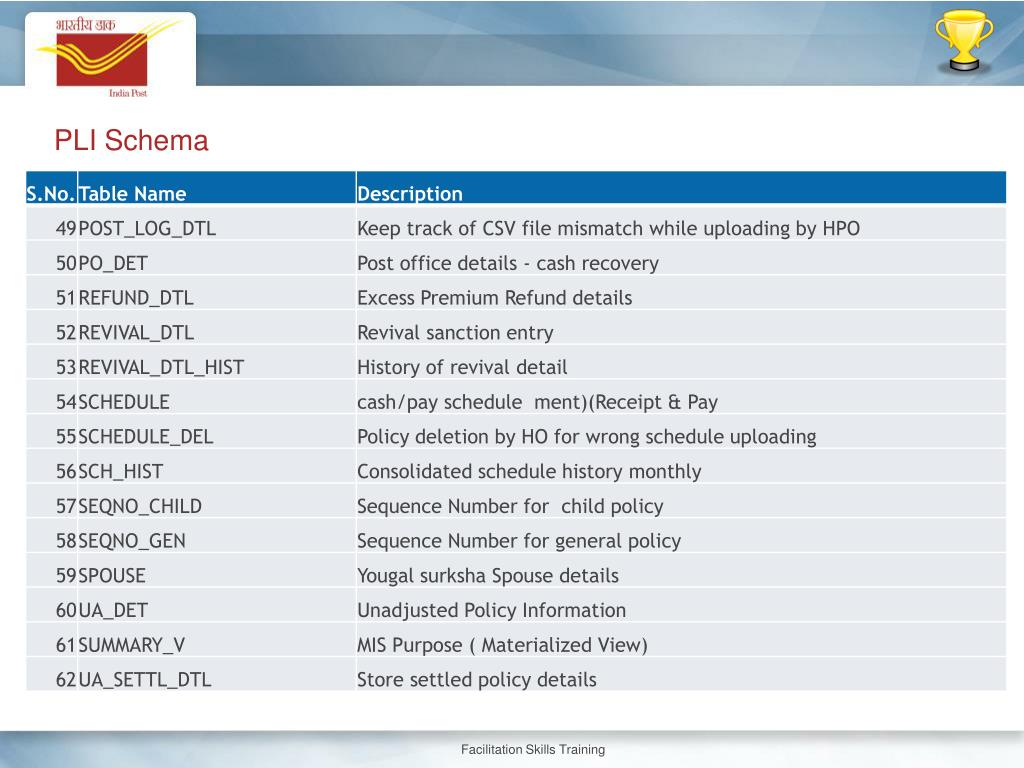The image size is (1024, 768).
Task: Click 'MIS Purpose ( Materialized View)' description
Action: [x=502, y=645]
